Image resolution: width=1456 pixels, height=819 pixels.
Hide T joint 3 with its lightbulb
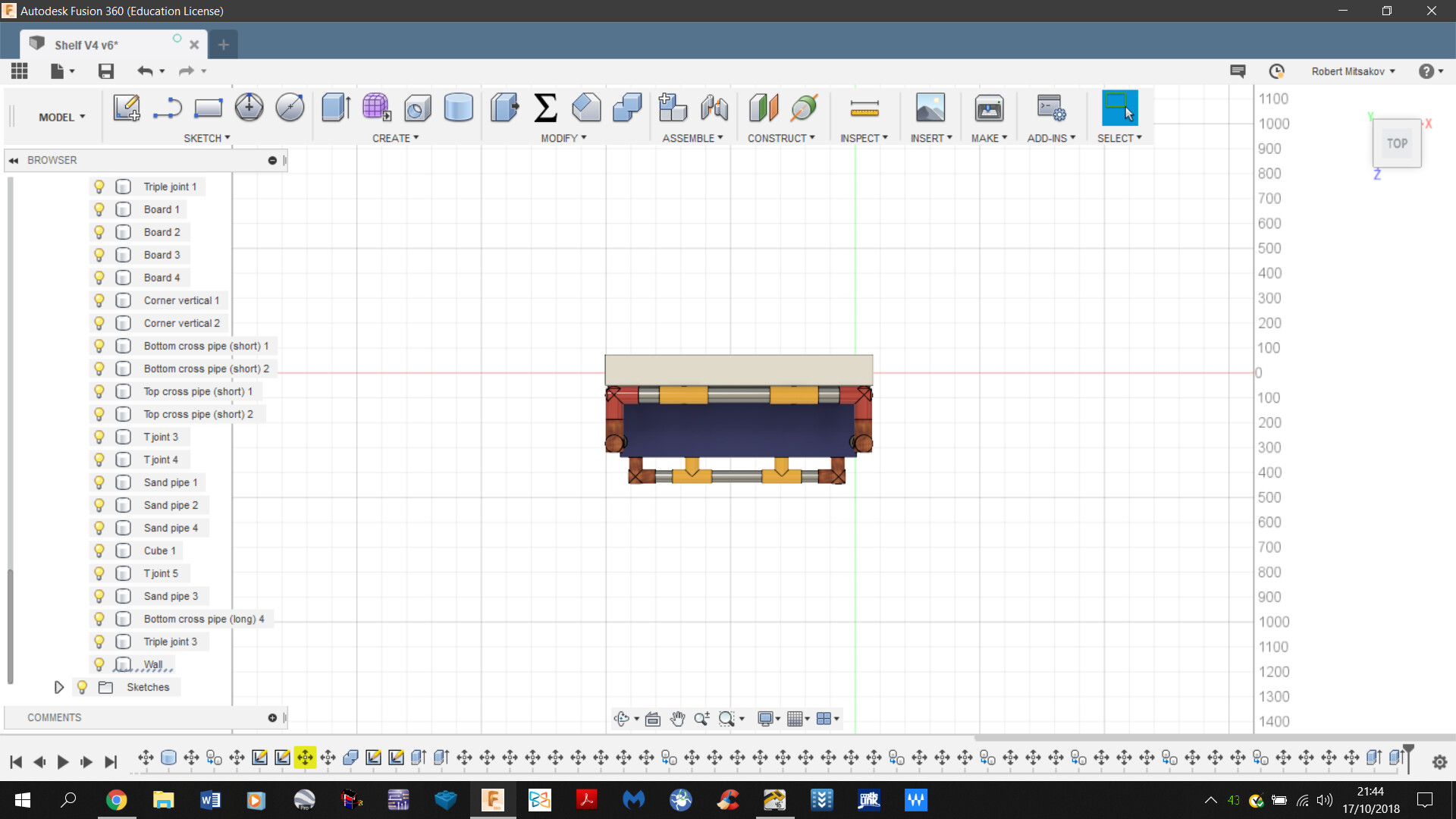[x=99, y=437]
